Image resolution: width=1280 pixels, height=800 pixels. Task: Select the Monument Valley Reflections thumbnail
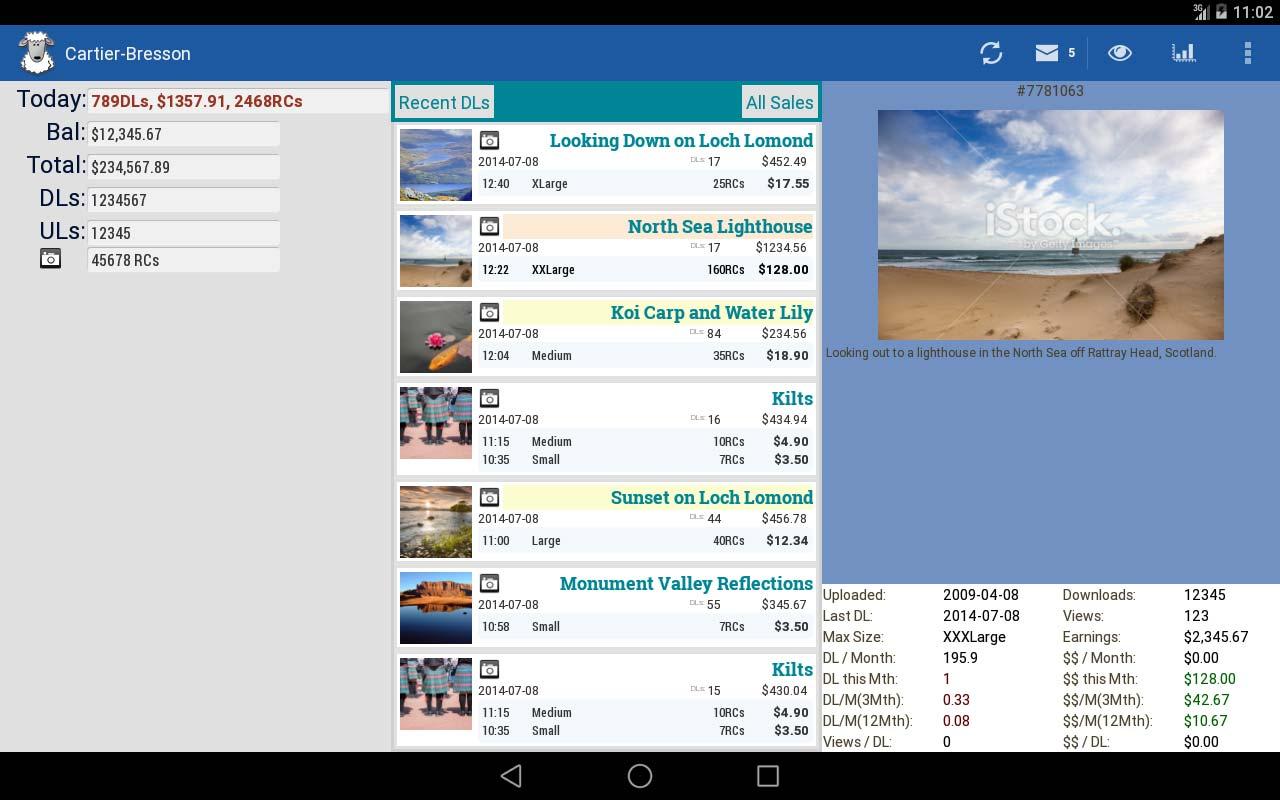coord(435,608)
